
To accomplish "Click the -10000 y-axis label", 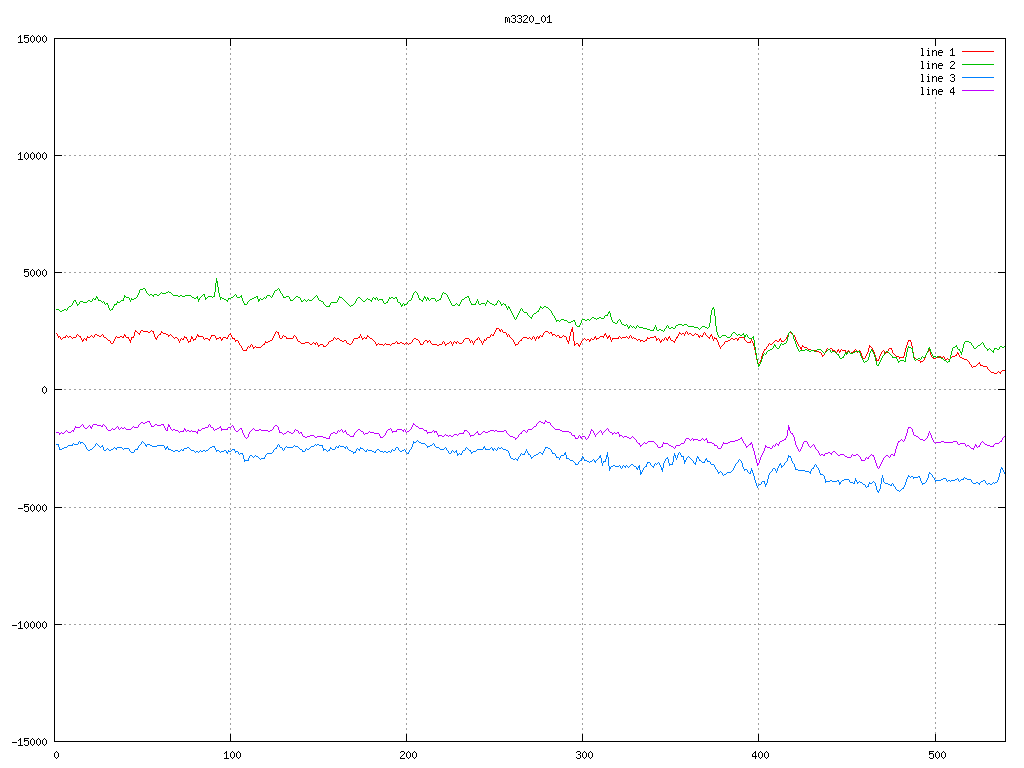I will click(29, 625).
